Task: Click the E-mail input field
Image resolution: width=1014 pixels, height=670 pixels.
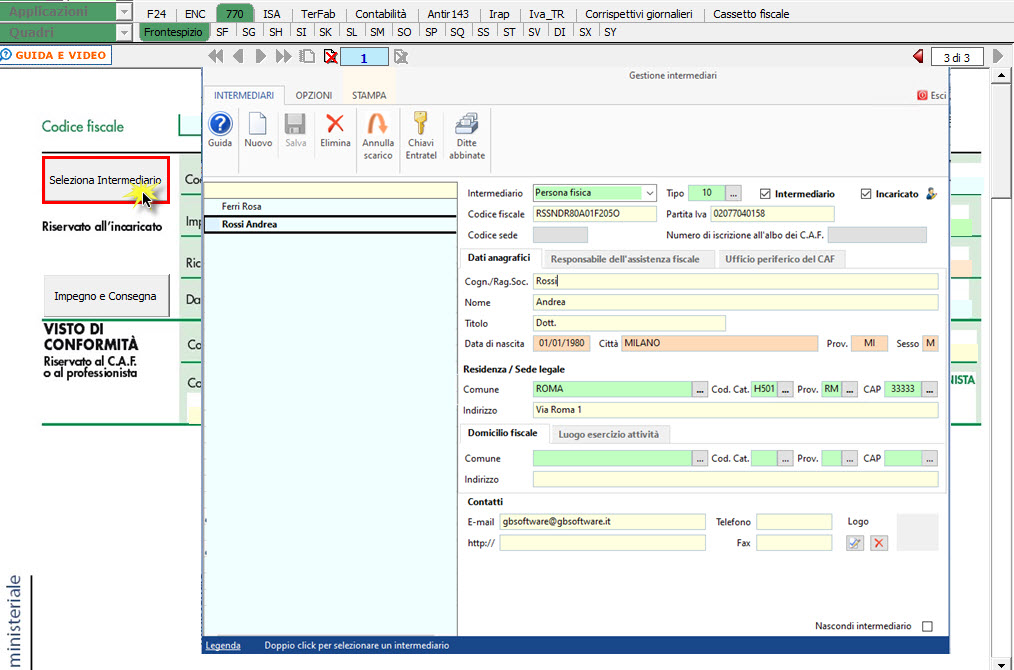Action: 602,521
